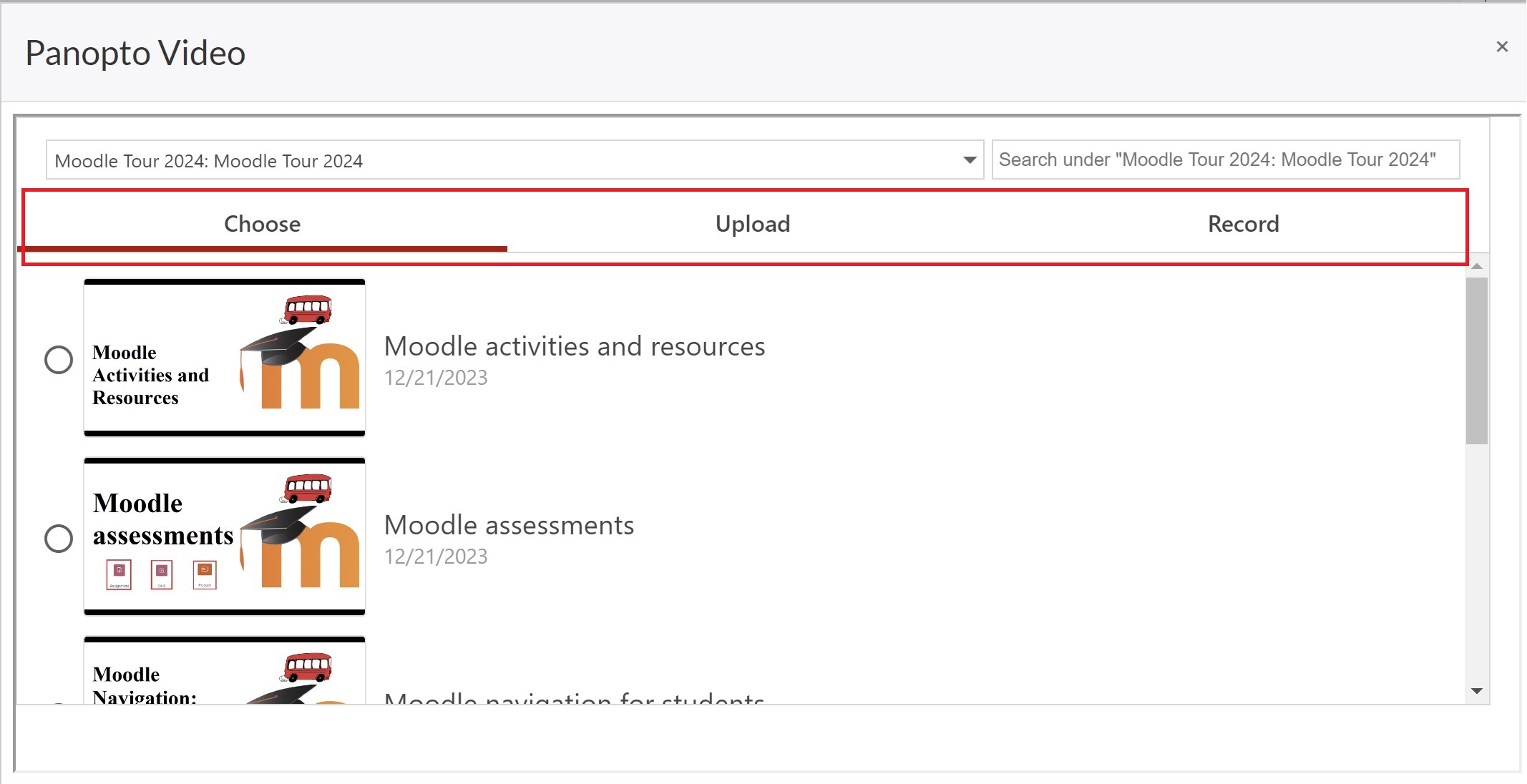
Task: Click the scroll down arrow of video list
Action: (x=1476, y=691)
